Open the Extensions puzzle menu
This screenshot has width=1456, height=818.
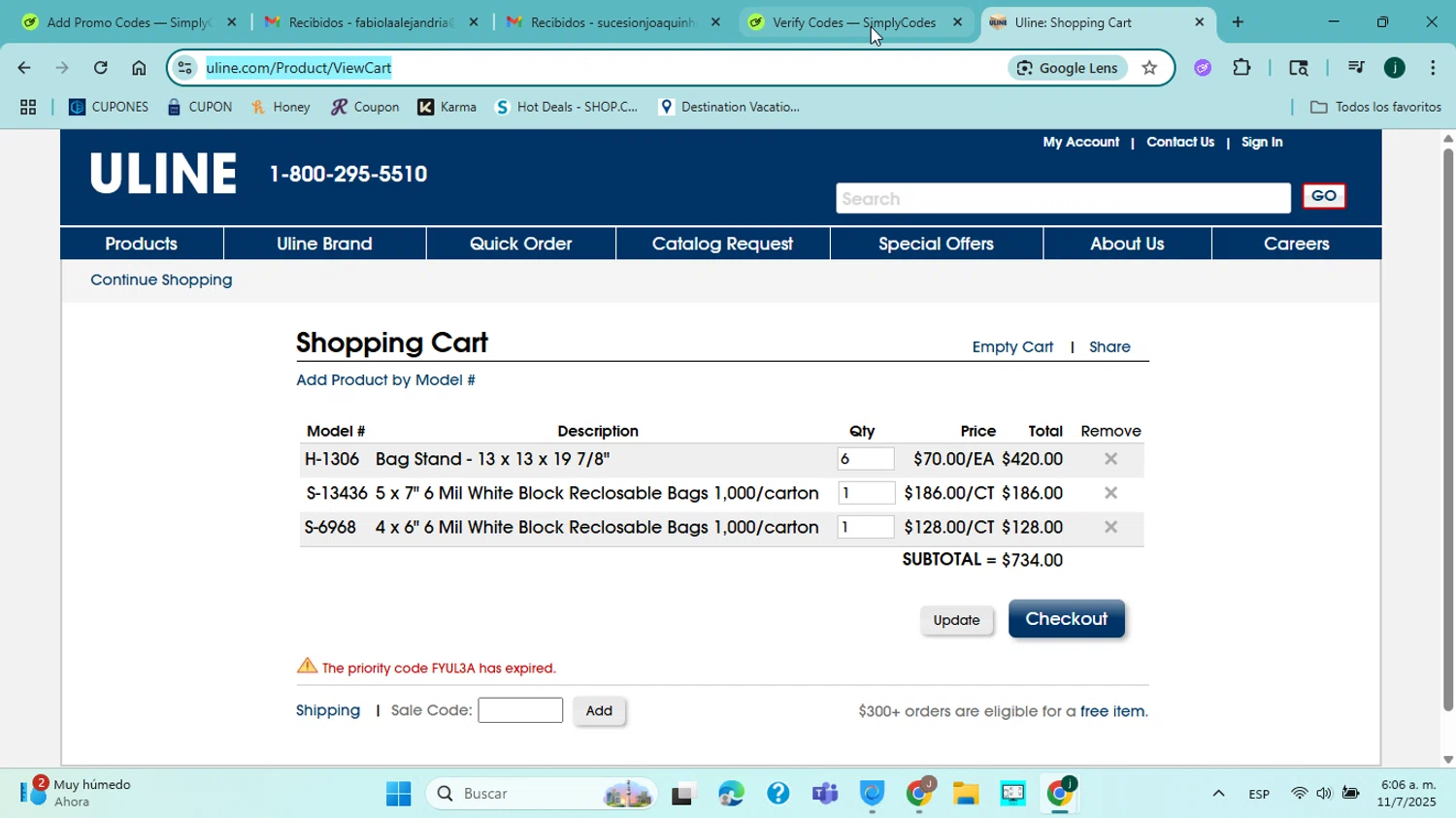1241,68
